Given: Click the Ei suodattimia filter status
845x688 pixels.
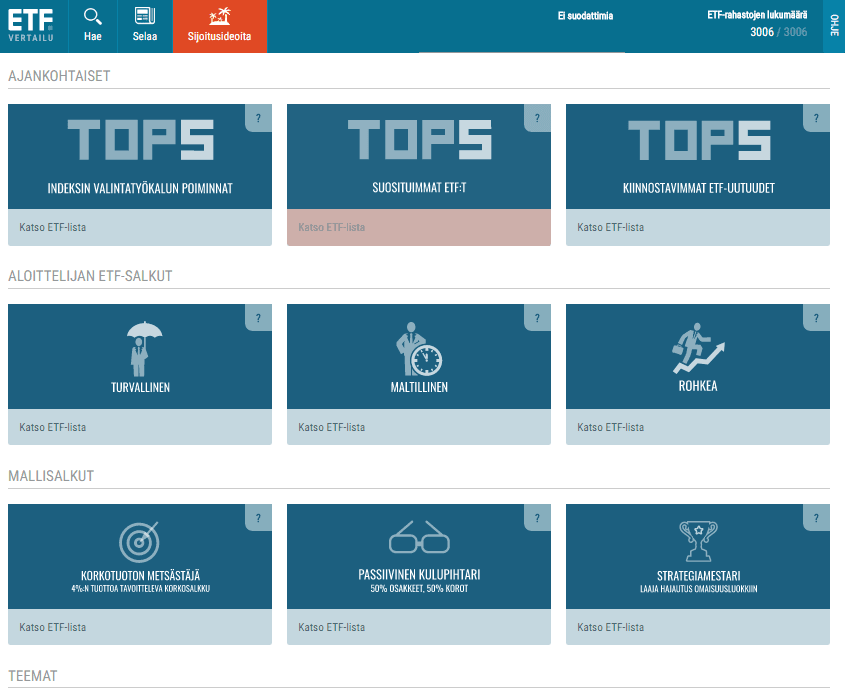Looking at the screenshot, I should pos(585,17).
